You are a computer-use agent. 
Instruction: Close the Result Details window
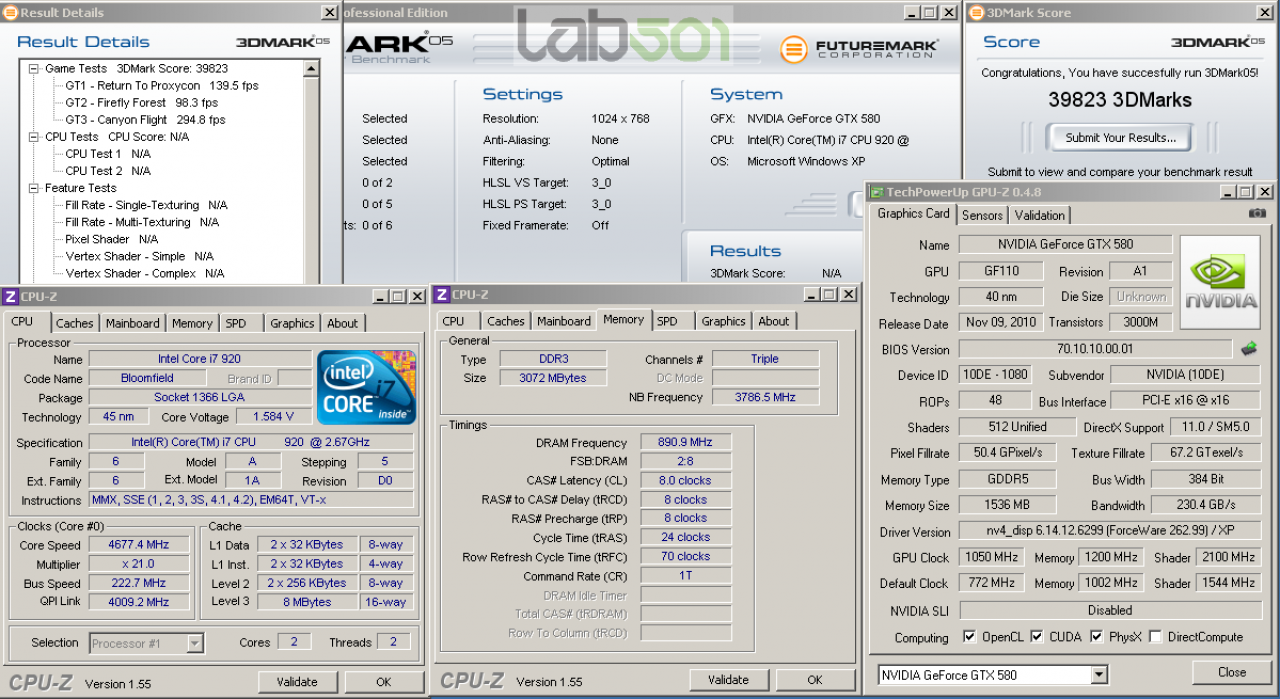[329, 13]
